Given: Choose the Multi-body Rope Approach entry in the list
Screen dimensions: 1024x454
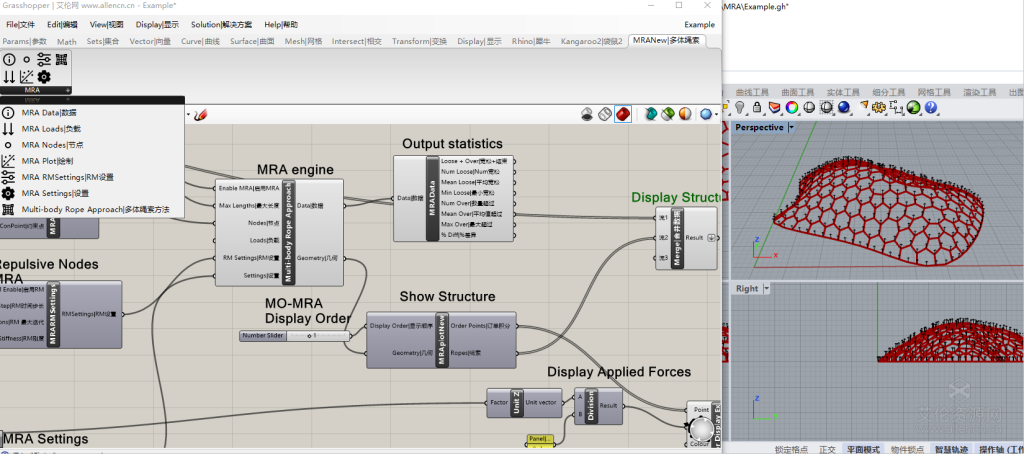Looking at the screenshot, I should click(x=92, y=210).
